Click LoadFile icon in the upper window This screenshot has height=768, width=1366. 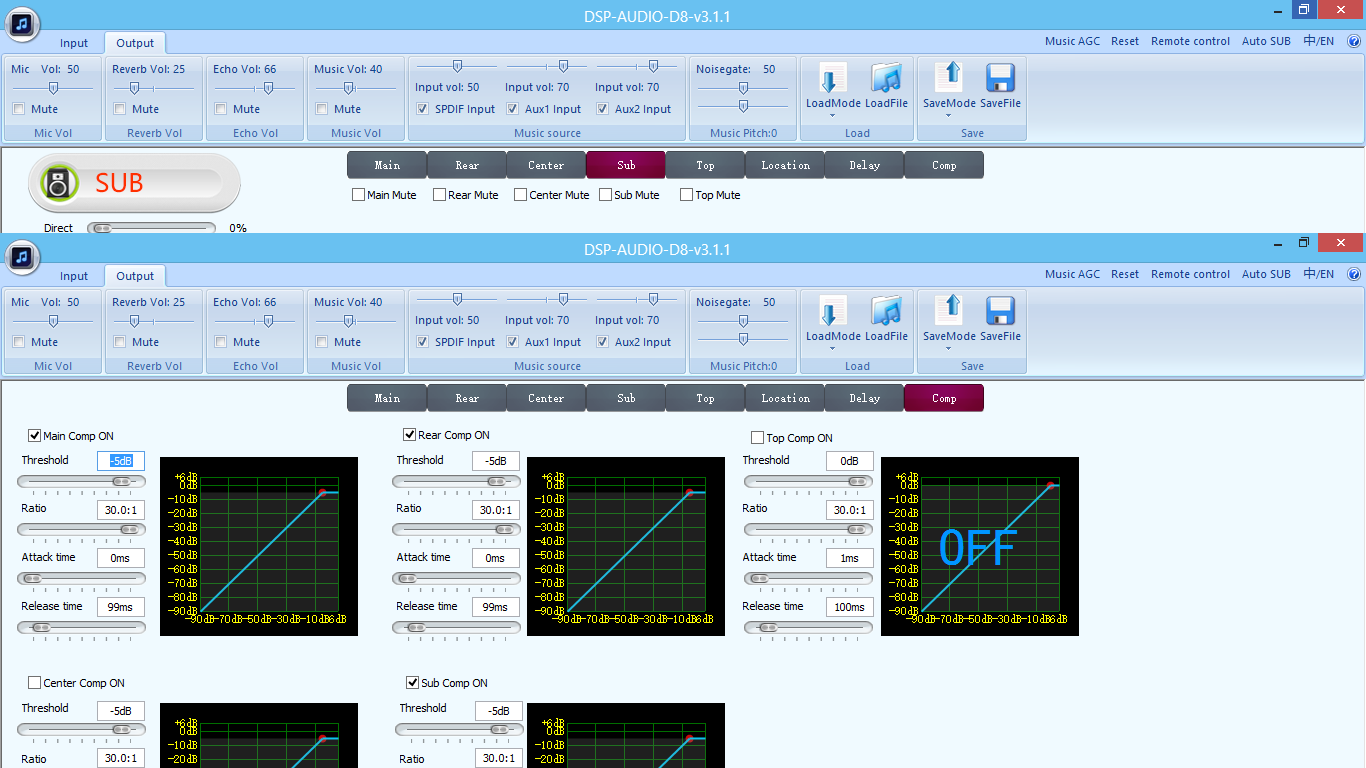pyautogui.click(x=886, y=78)
